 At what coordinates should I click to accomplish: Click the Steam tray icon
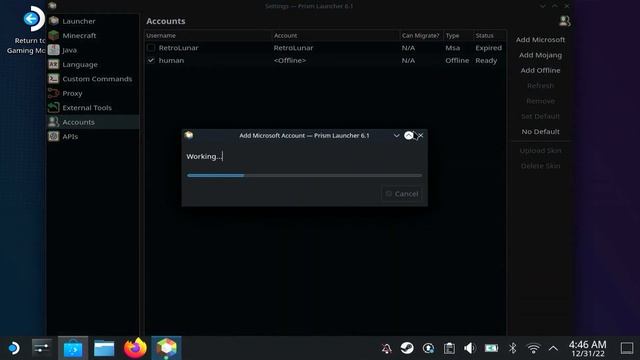407,348
